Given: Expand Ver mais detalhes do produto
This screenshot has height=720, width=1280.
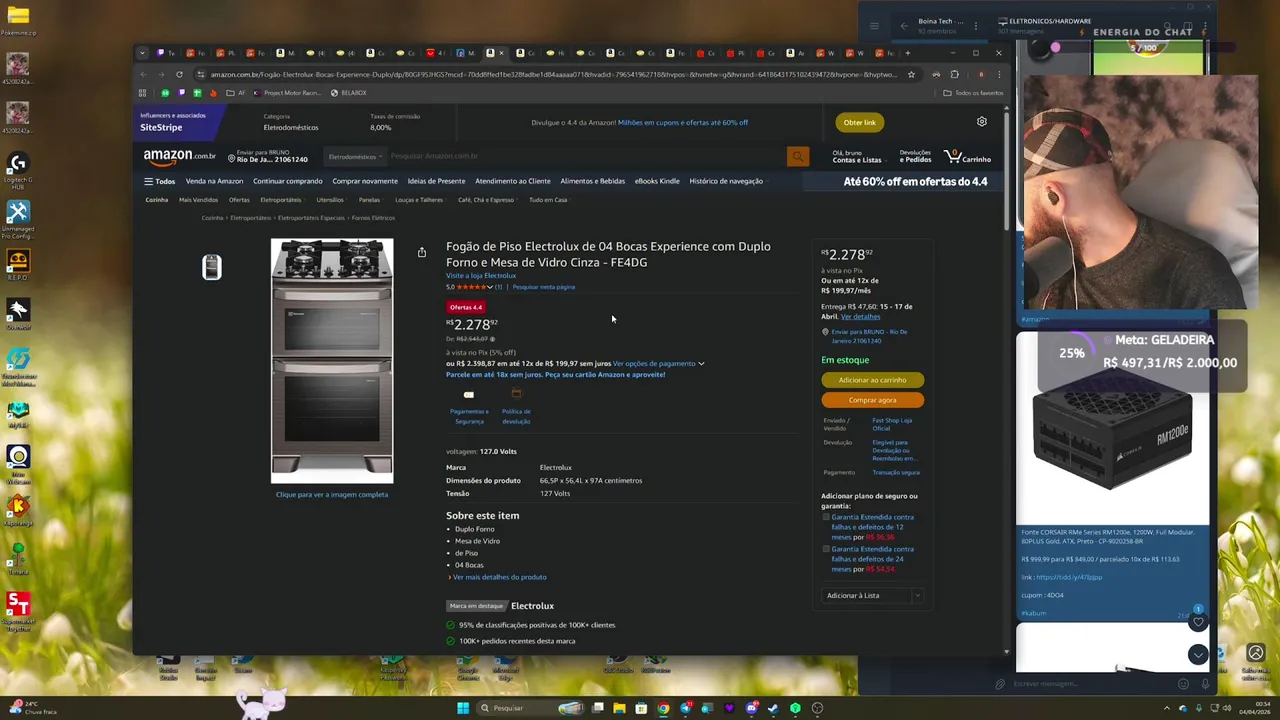Looking at the screenshot, I should point(498,577).
